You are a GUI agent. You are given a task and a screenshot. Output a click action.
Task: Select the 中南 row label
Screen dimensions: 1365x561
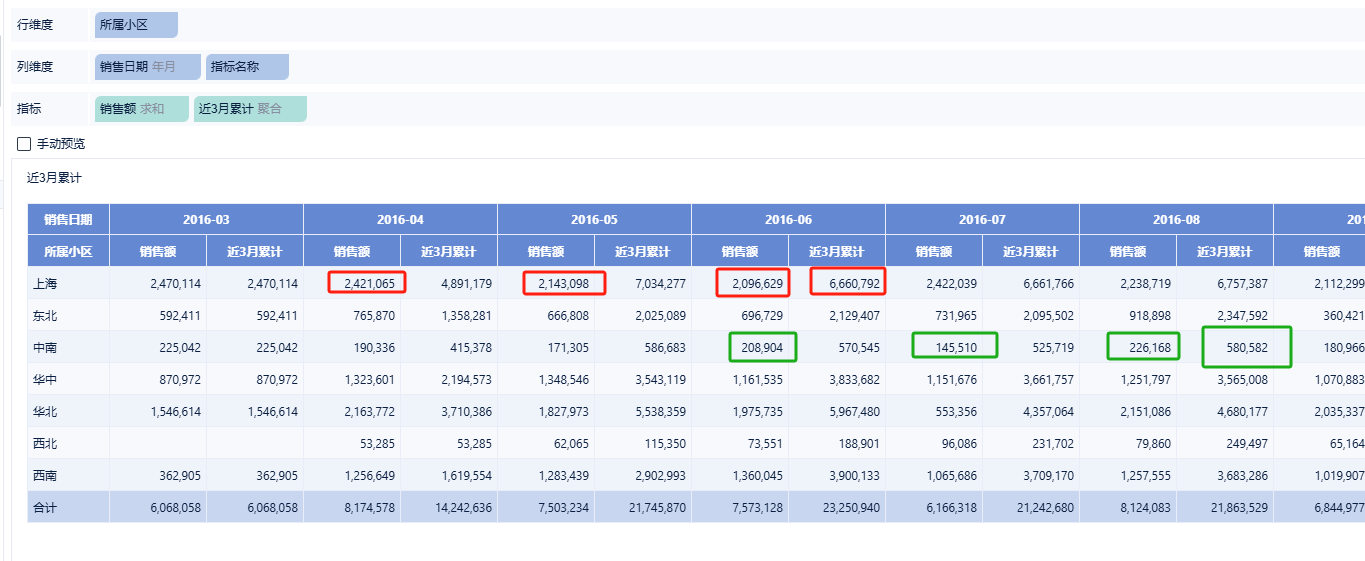[x=44, y=348]
